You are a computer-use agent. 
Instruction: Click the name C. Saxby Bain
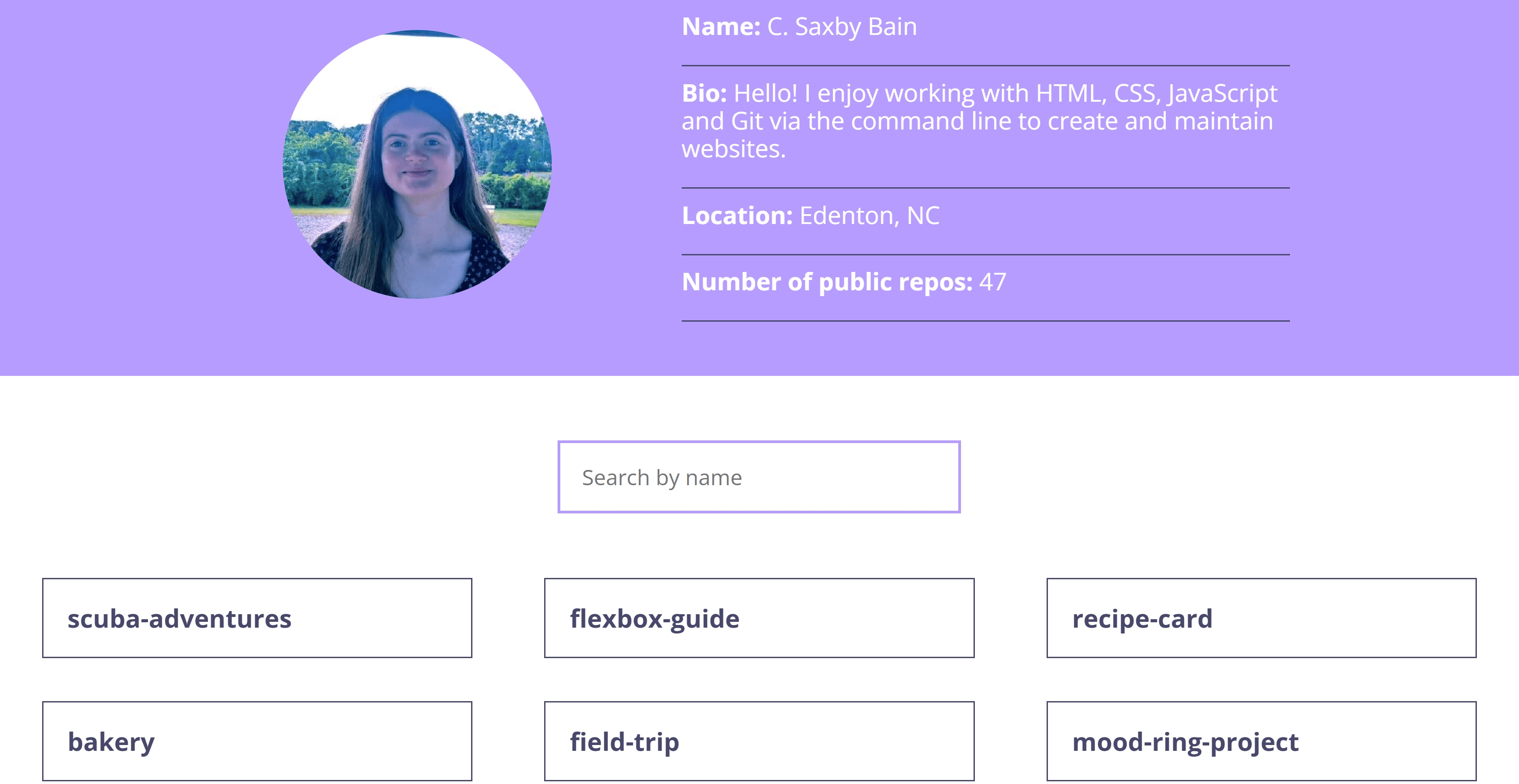coord(841,26)
